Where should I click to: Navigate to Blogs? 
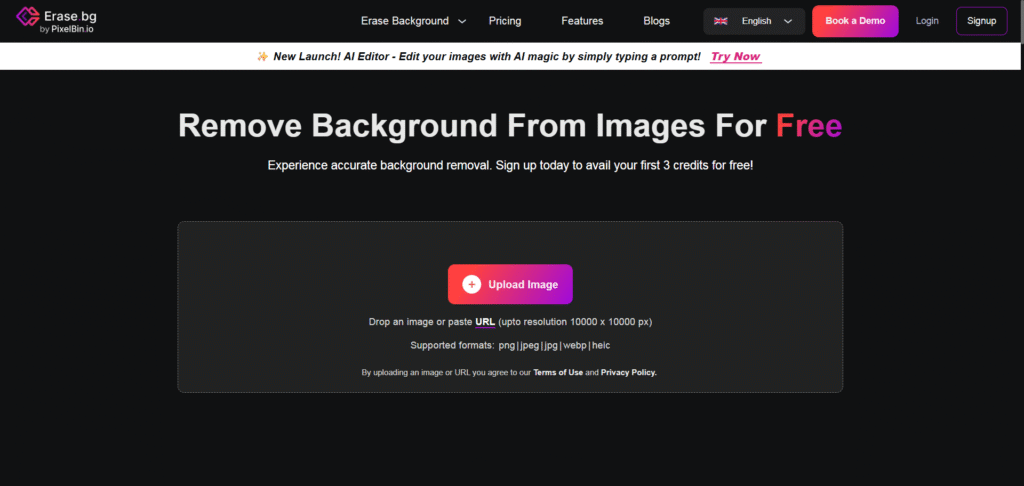click(x=656, y=21)
